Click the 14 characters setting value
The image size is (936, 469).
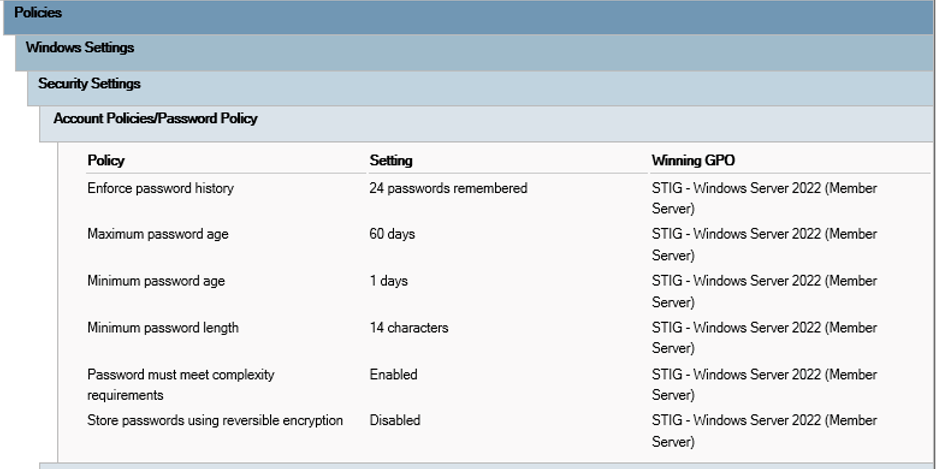click(x=409, y=328)
